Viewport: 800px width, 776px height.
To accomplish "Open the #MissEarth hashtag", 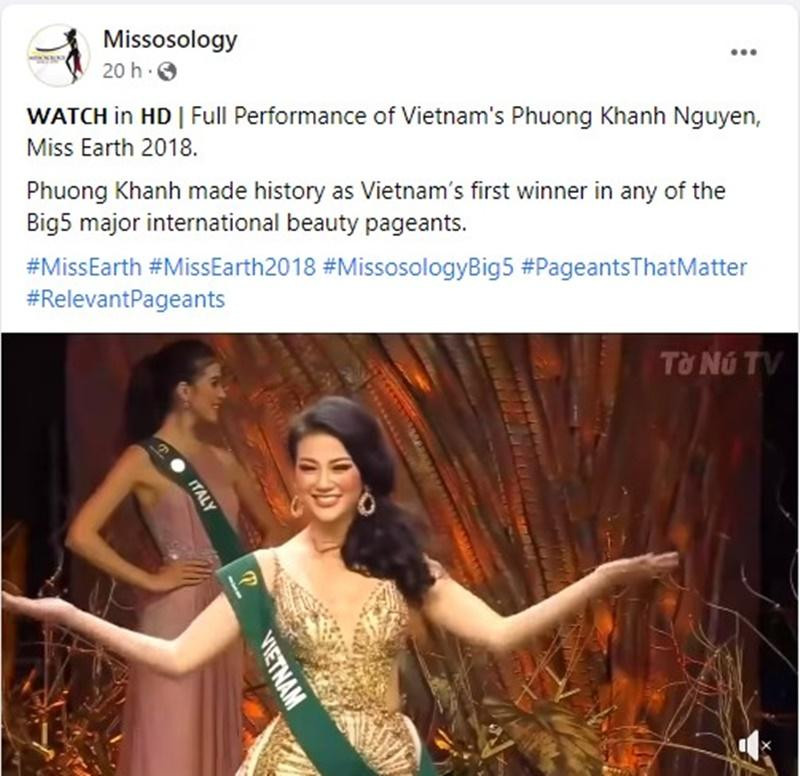I will [x=84, y=267].
